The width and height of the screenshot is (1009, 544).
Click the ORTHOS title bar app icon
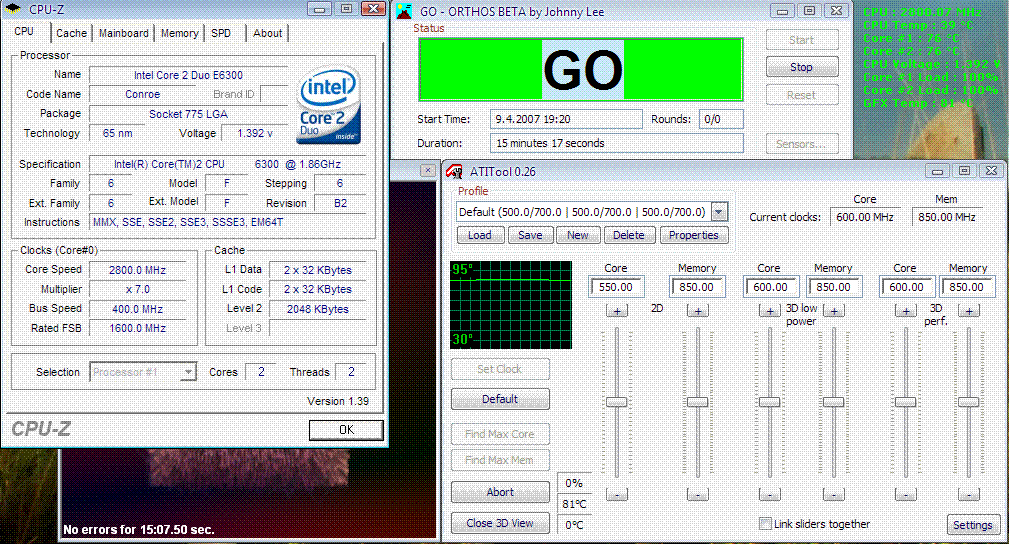[x=404, y=11]
